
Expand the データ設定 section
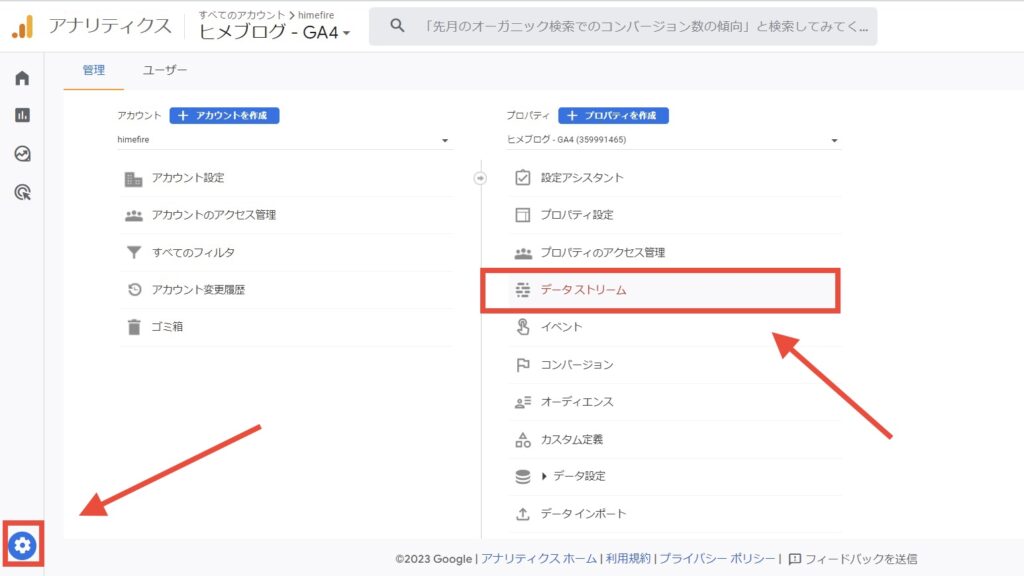[565, 476]
